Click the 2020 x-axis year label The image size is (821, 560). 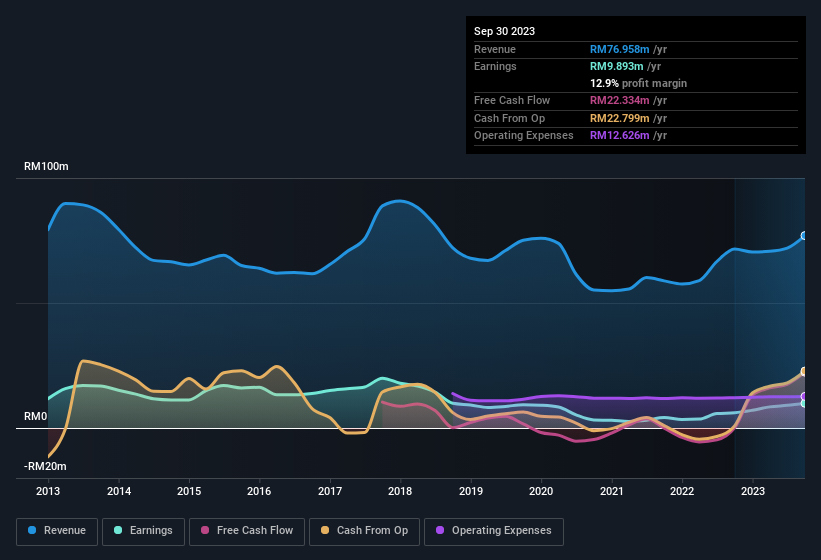coord(541,491)
